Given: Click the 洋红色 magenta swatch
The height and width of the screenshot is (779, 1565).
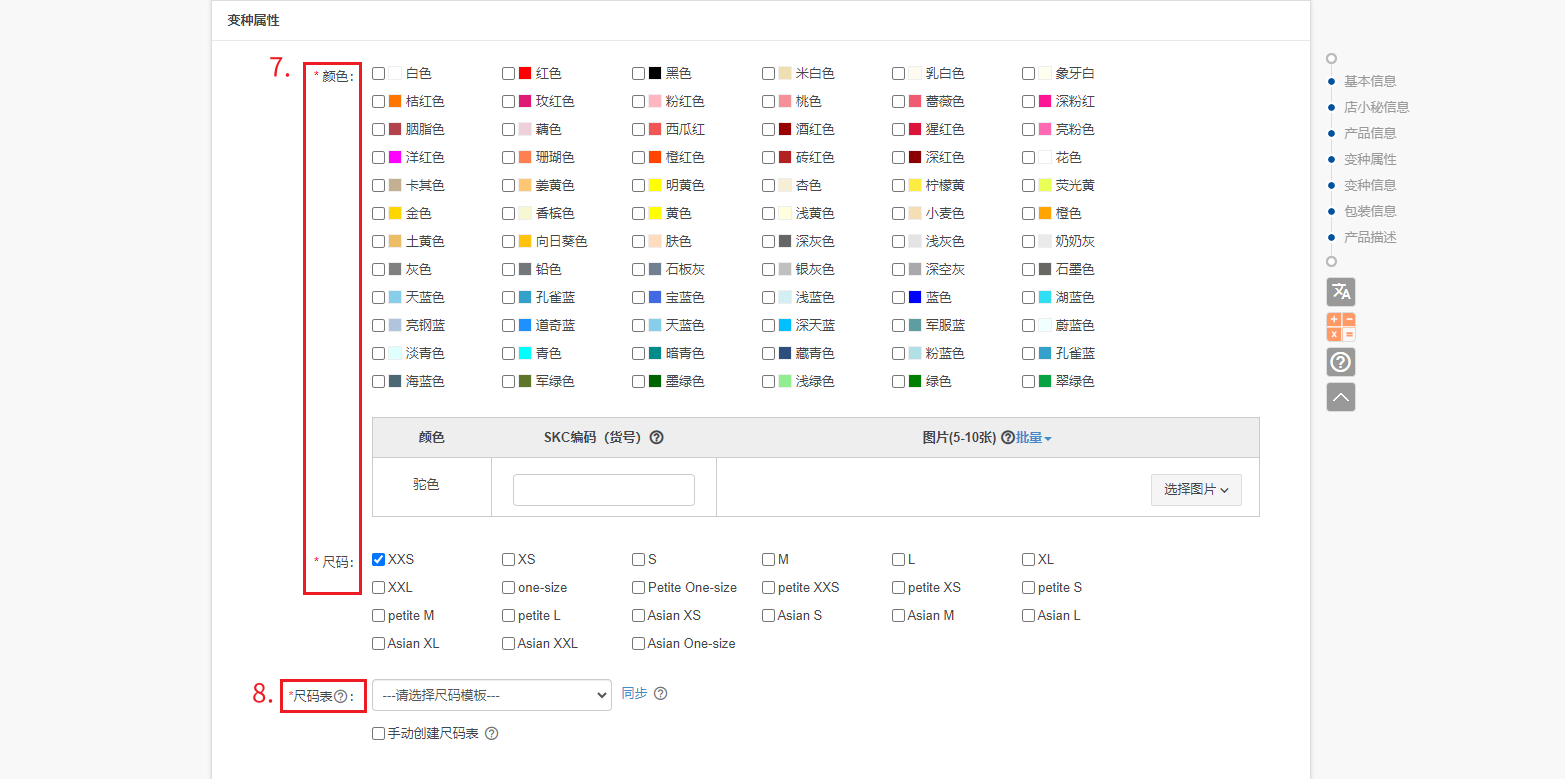Looking at the screenshot, I should (x=395, y=157).
